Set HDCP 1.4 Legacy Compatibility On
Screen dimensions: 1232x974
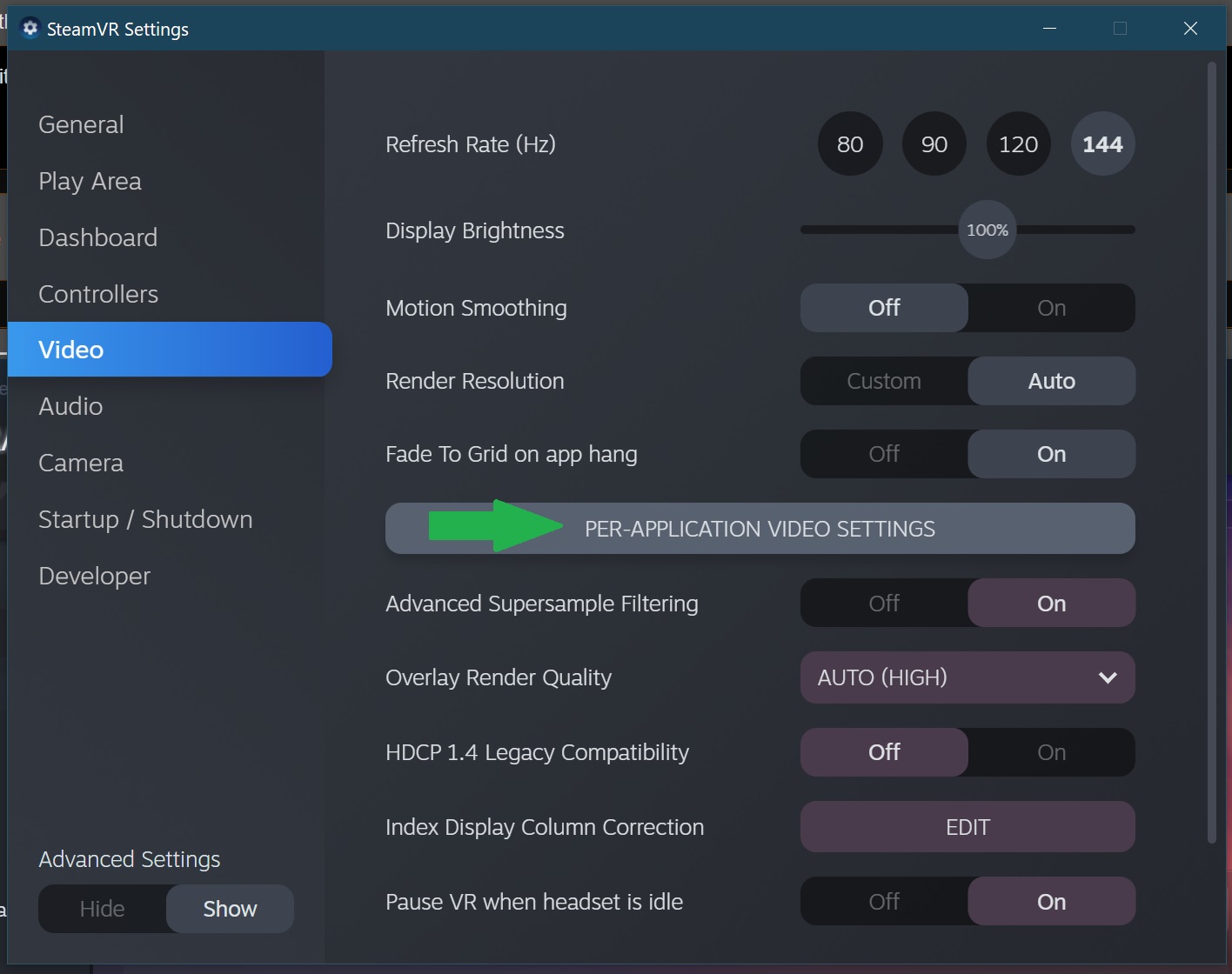1051,752
